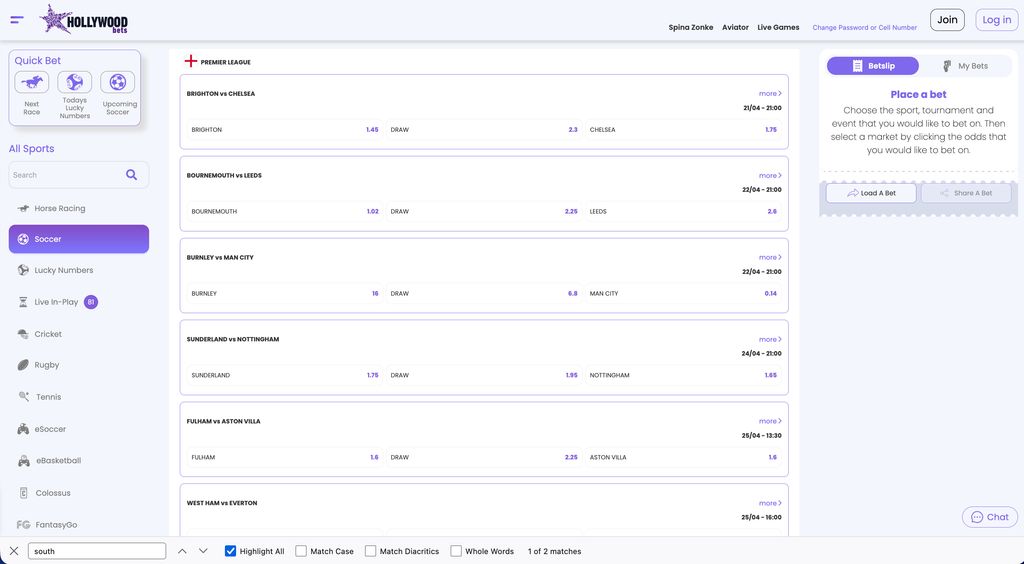Screen dimensions: 1024x564
Task: Bet on Man City at 0.14
Action: pyautogui.click(x=683, y=294)
